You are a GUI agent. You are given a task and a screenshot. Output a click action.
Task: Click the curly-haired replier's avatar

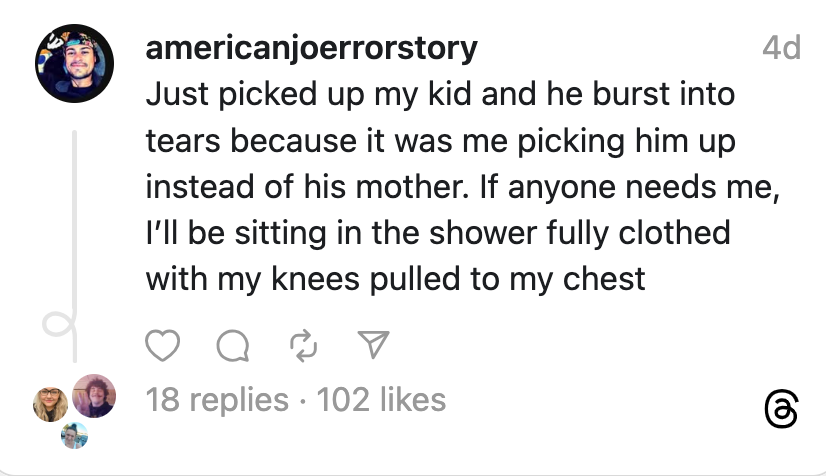click(94, 394)
